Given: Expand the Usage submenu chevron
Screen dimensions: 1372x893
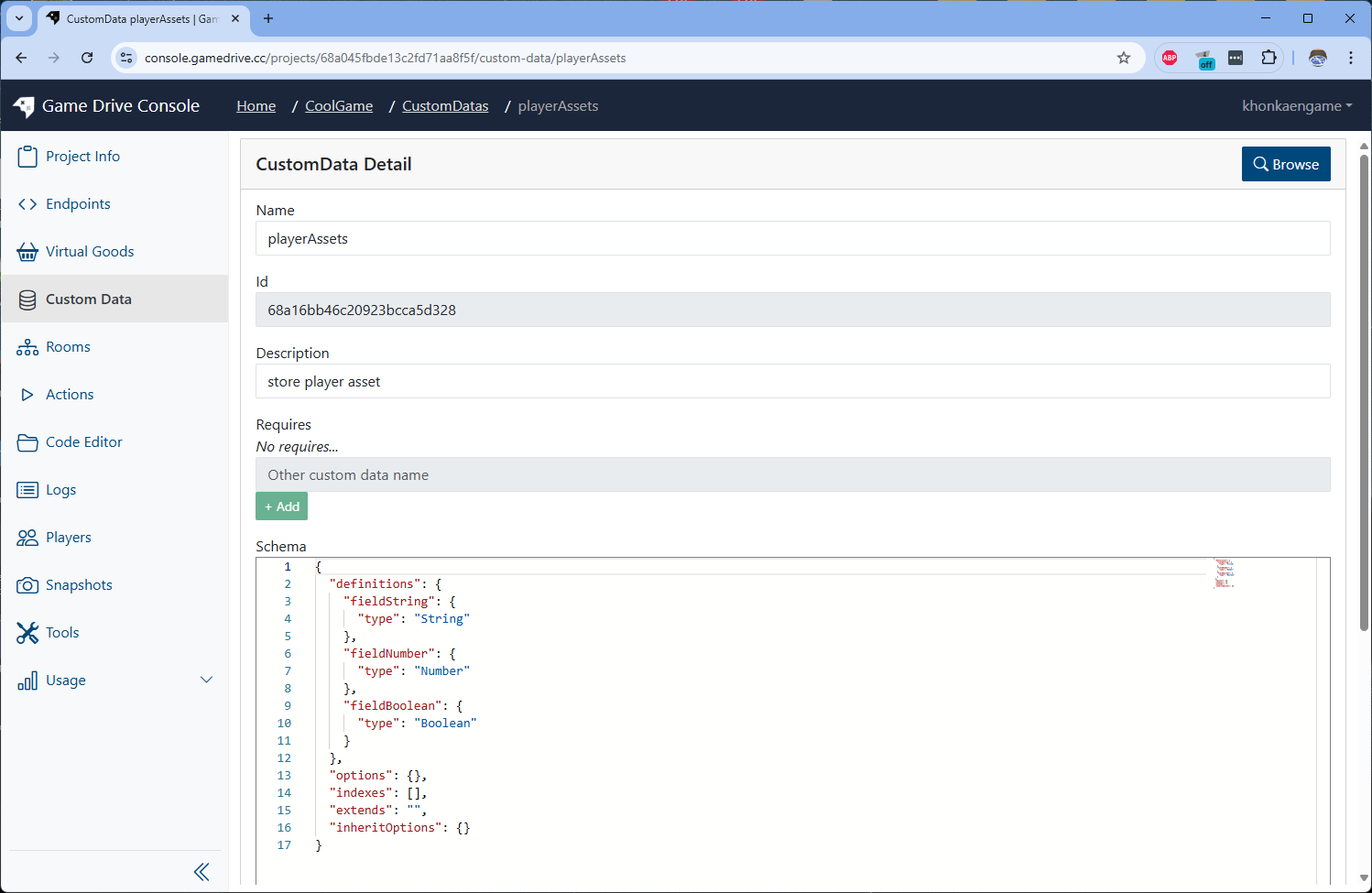Looking at the screenshot, I should [206, 680].
